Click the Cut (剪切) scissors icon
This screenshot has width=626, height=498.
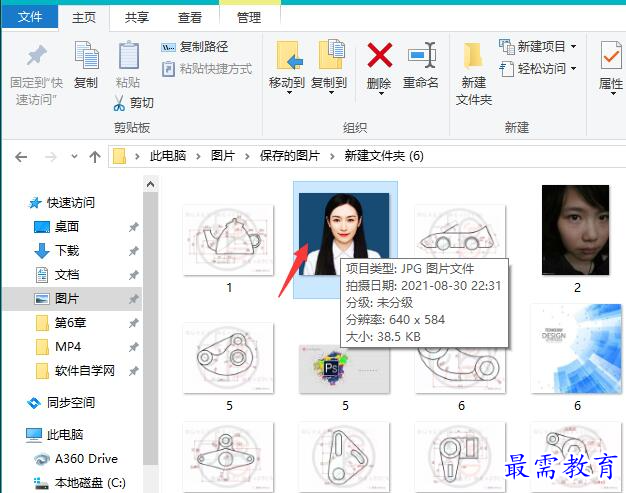[119, 103]
